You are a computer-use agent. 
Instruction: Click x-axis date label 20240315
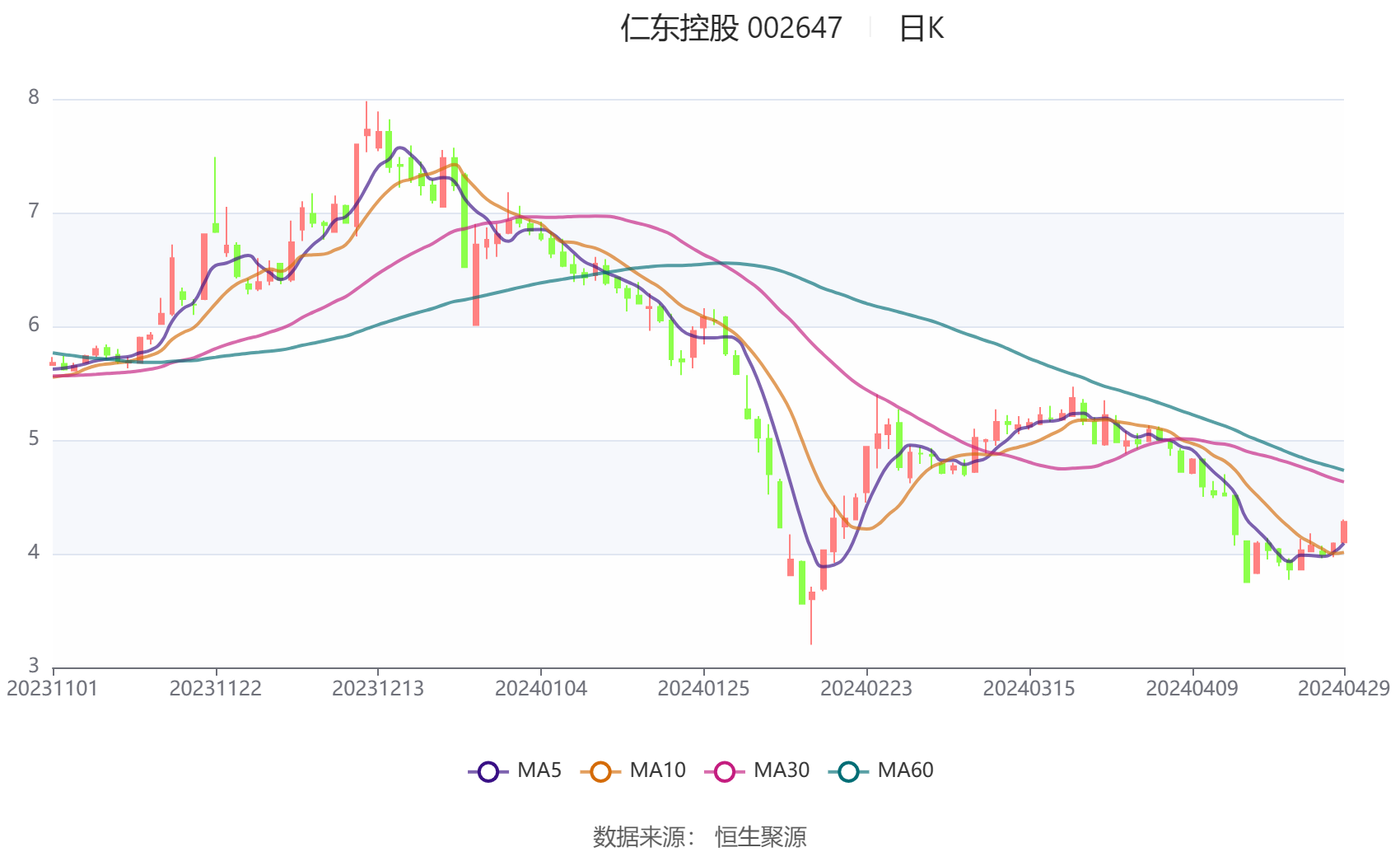pyautogui.click(x=1029, y=688)
